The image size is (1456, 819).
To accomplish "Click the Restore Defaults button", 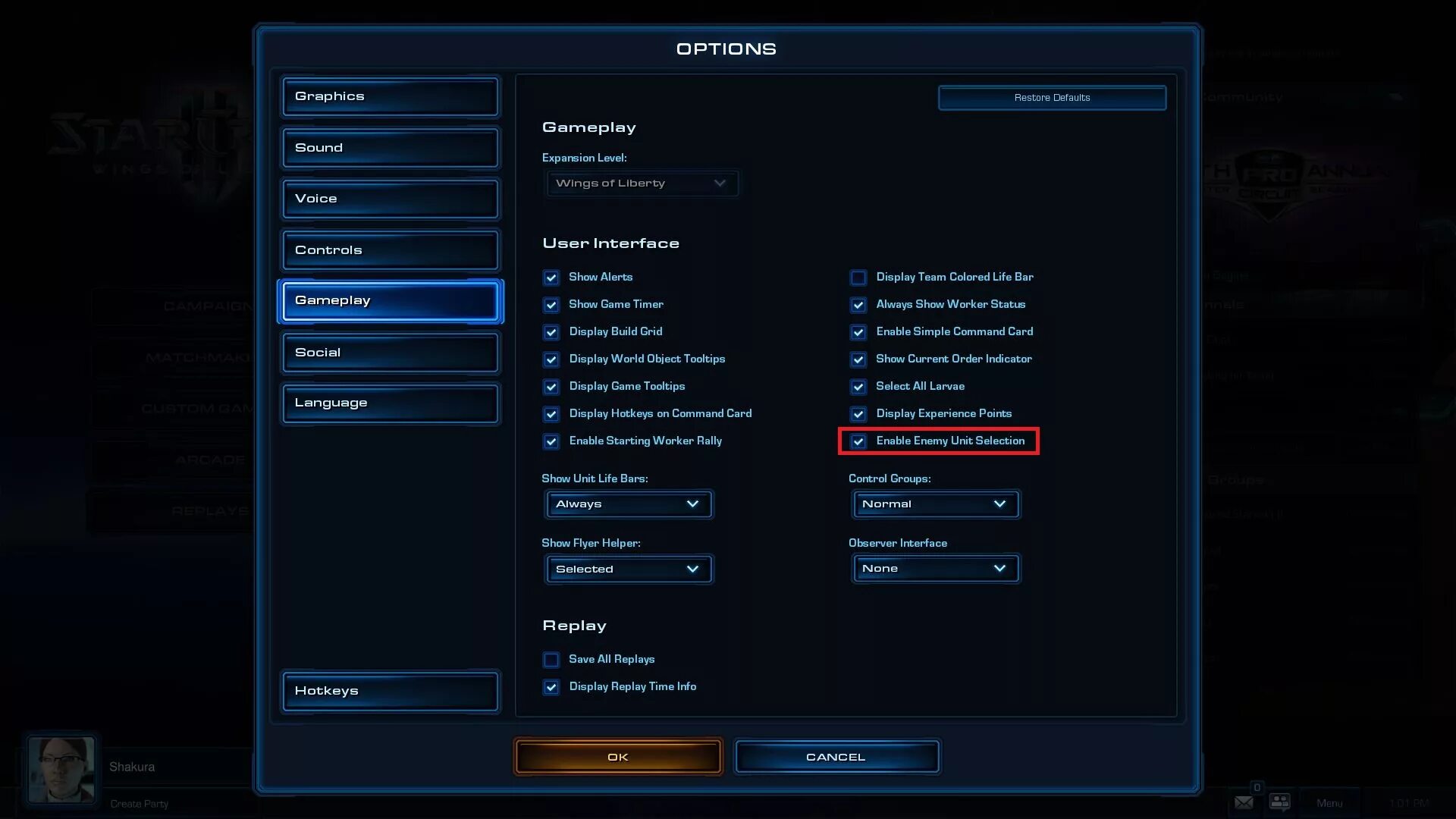I will 1052,97.
